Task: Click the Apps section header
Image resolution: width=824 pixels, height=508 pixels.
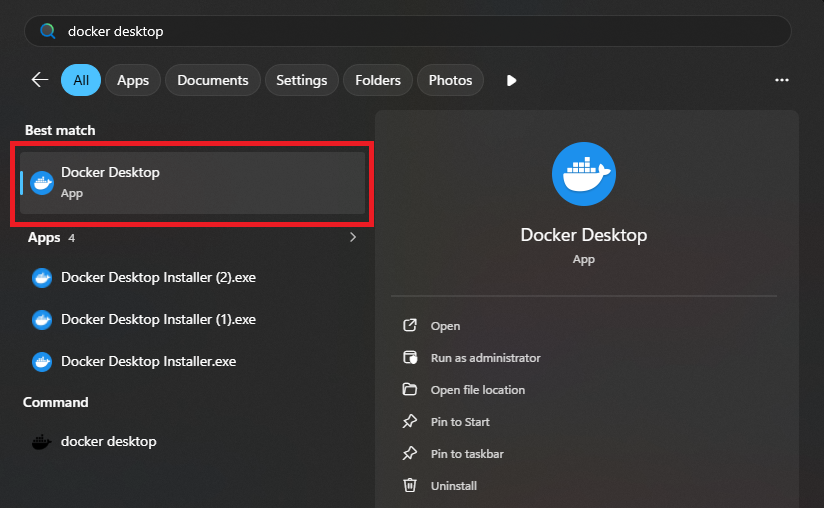Action: point(44,237)
